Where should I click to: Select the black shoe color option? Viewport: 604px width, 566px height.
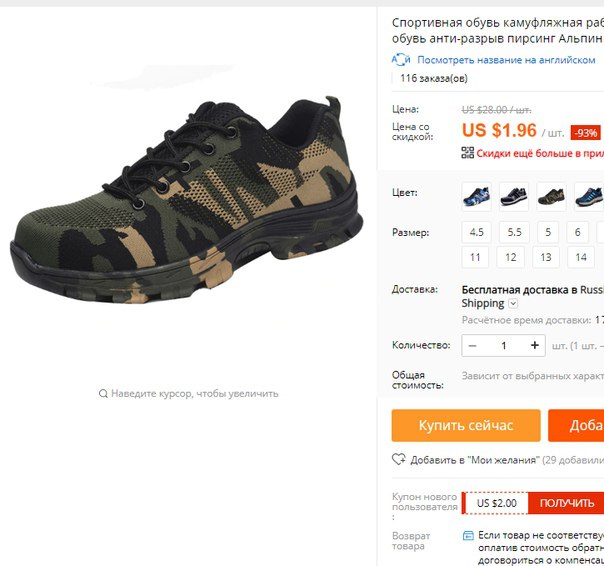[x=514, y=197]
